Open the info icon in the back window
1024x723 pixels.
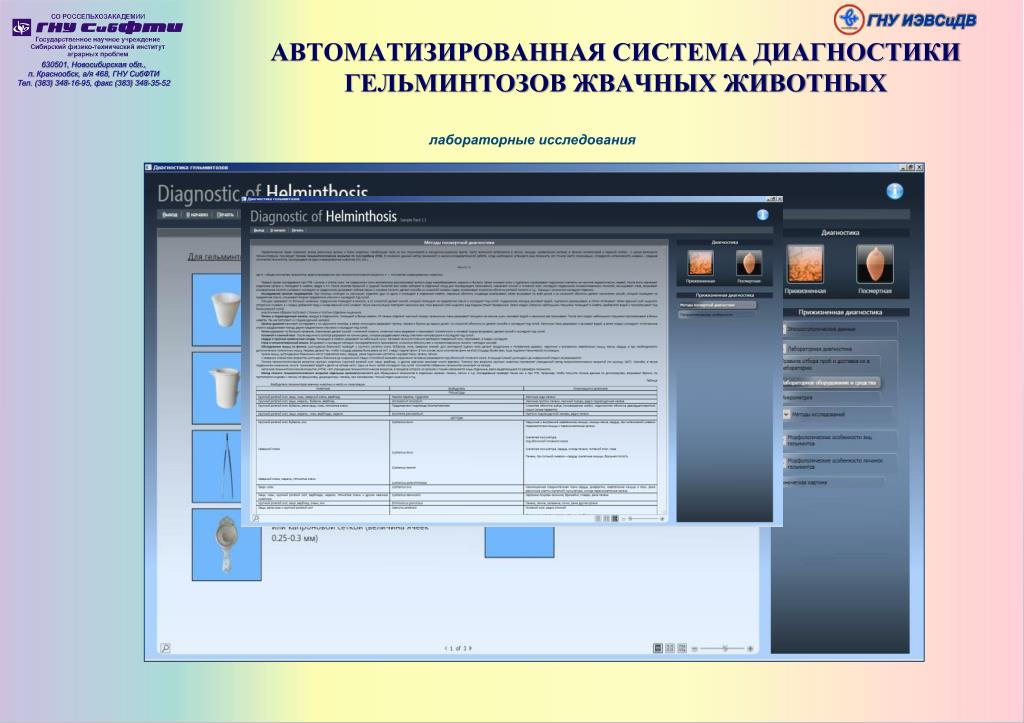(x=895, y=191)
